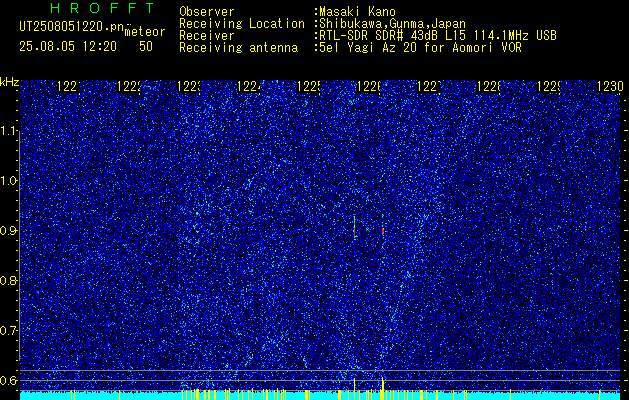The image size is (629, 400).
Task: Click the 1230 time marker
Action: point(610,86)
